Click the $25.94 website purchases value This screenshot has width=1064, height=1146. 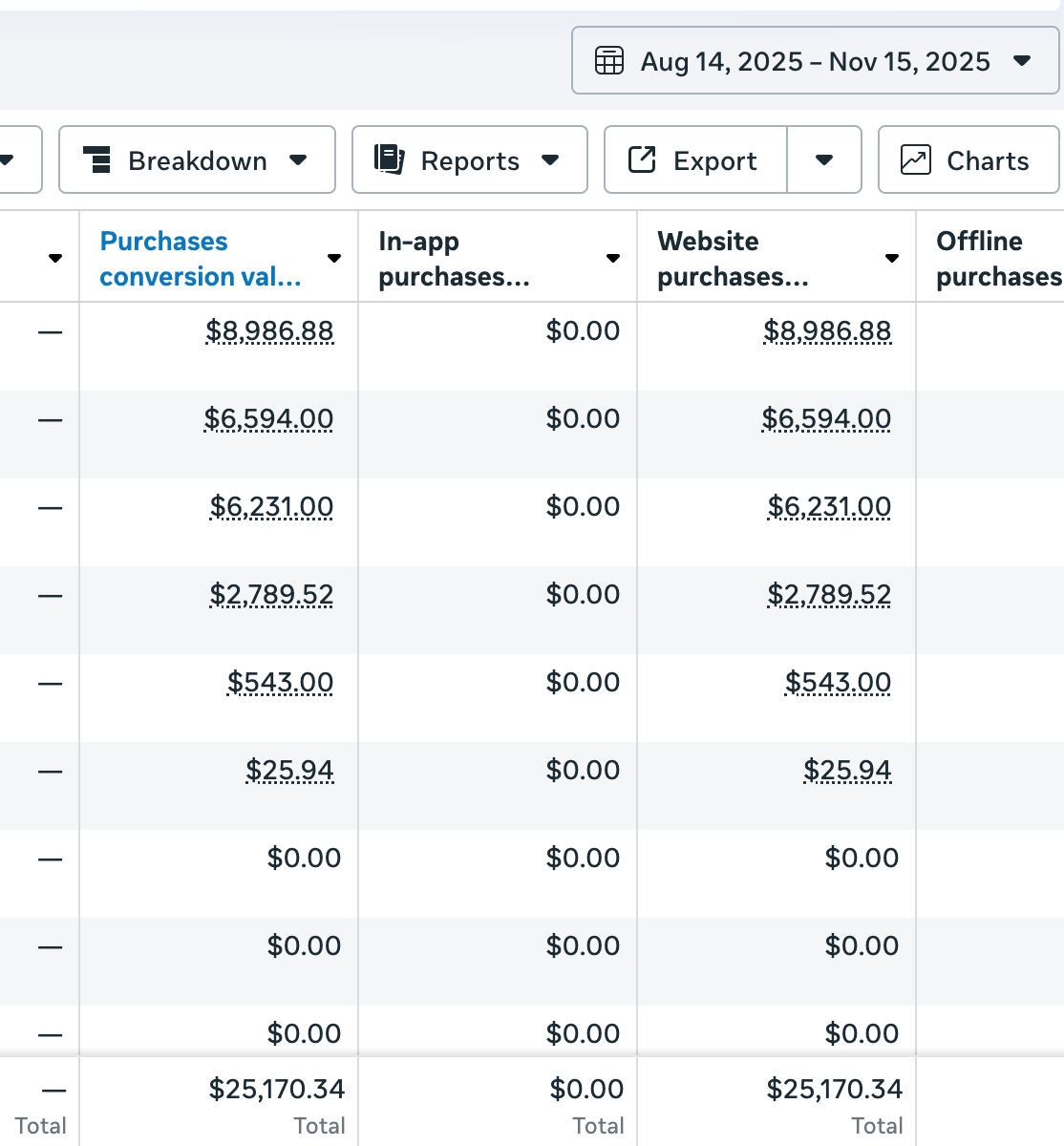pyautogui.click(x=847, y=771)
